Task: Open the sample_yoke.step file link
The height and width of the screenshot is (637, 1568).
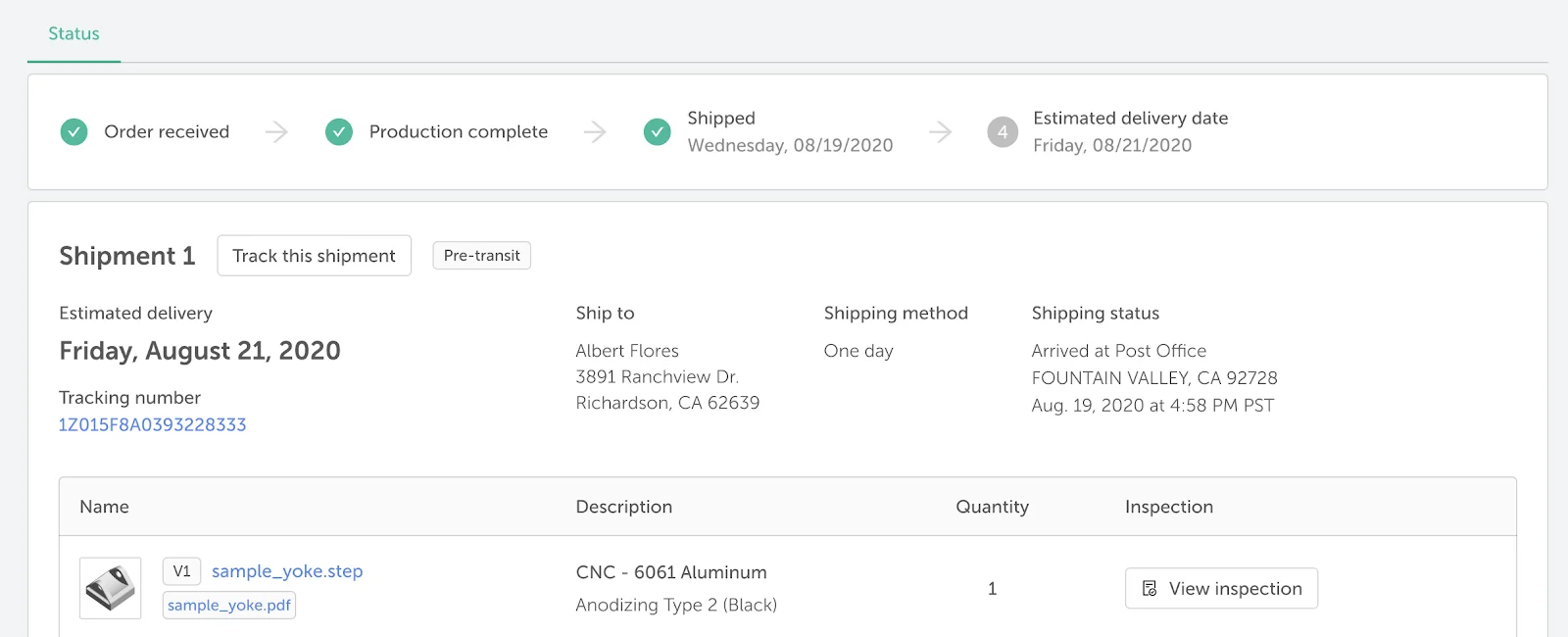Action: (x=287, y=571)
